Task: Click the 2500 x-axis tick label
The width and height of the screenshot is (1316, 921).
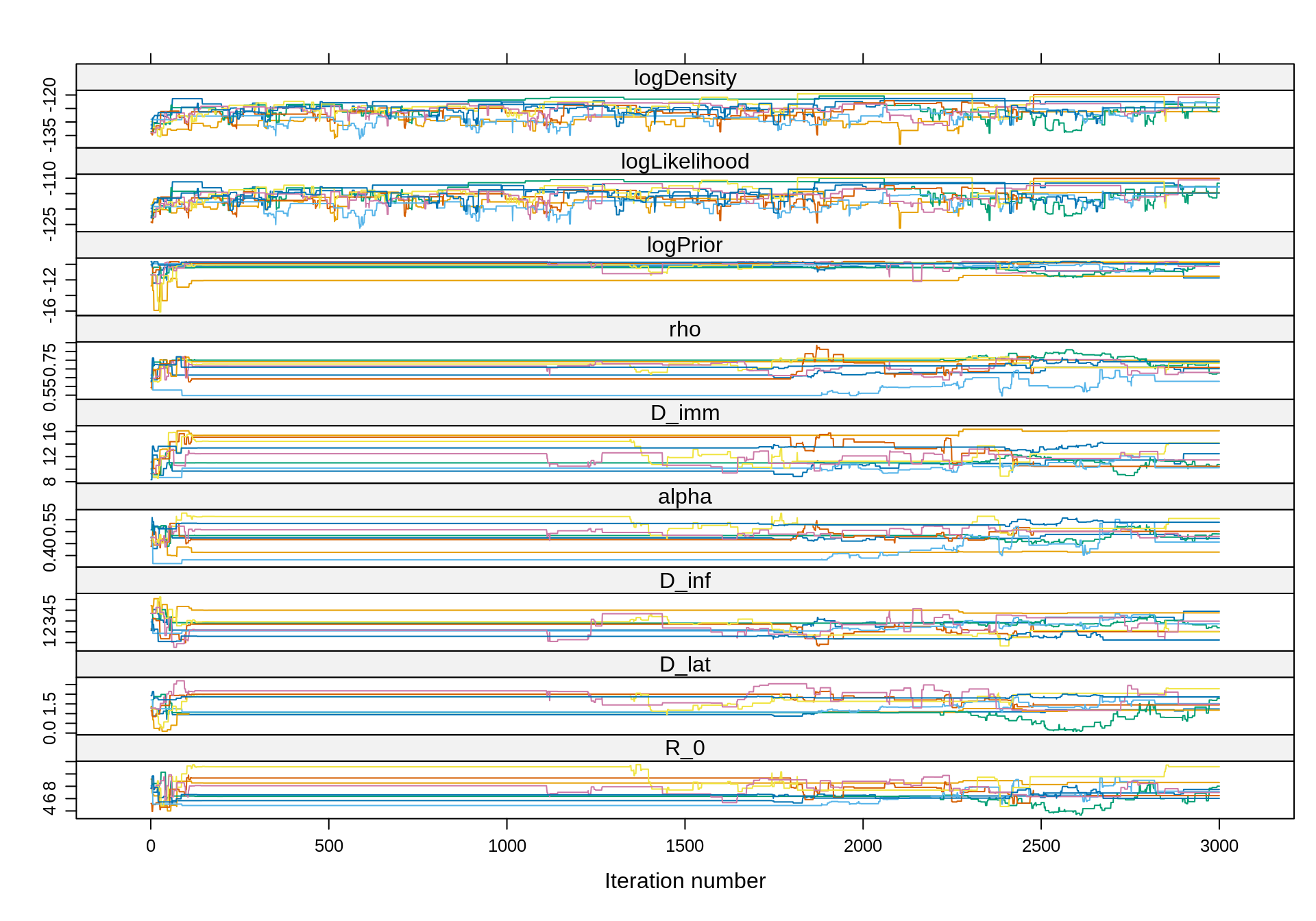Action: tap(1041, 846)
